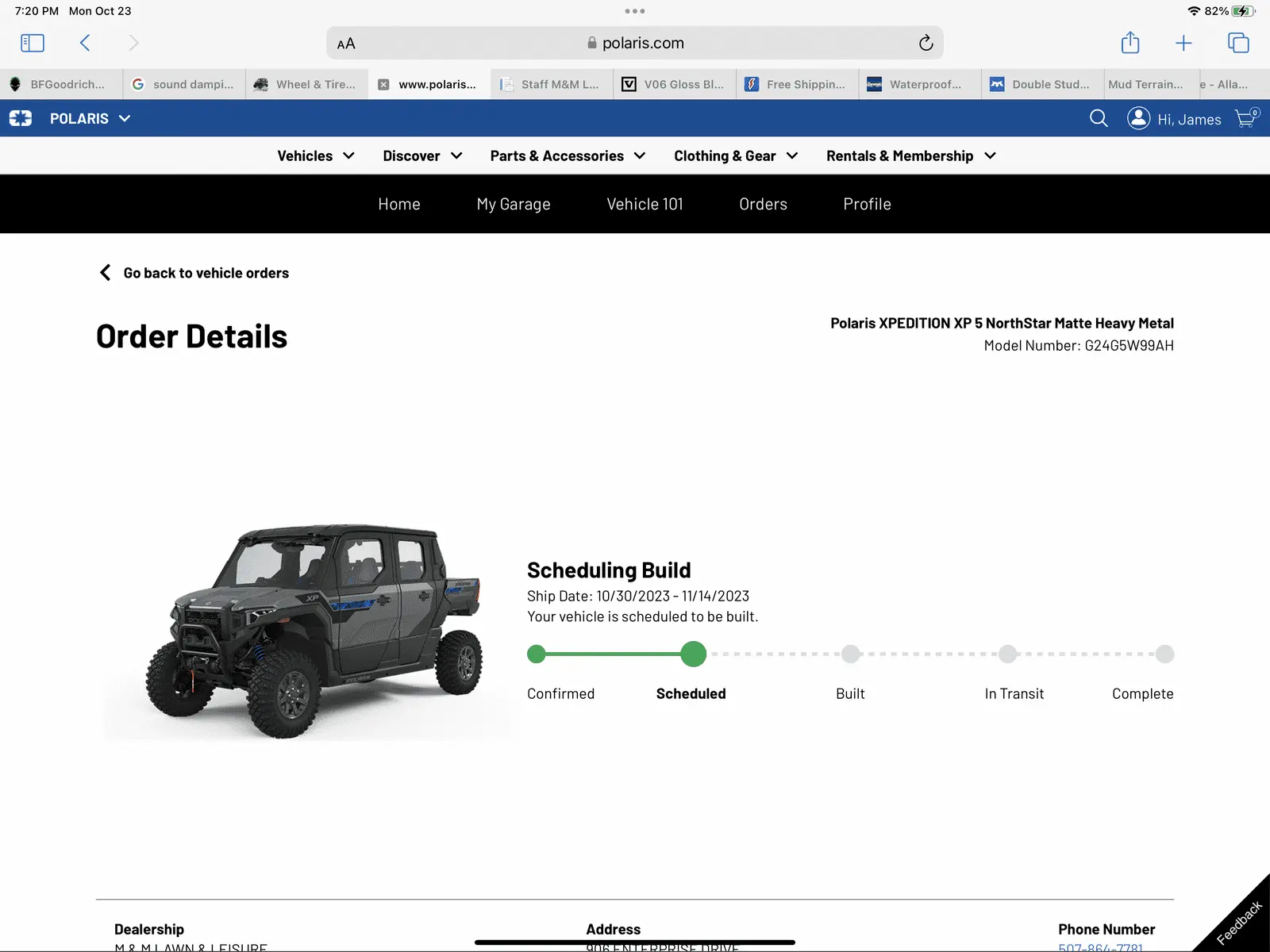Image resolution: width=1270 pixels, height=952 pixels.
Task: Click the back chevron beside vehicle orders
Action: pos(105,273)
